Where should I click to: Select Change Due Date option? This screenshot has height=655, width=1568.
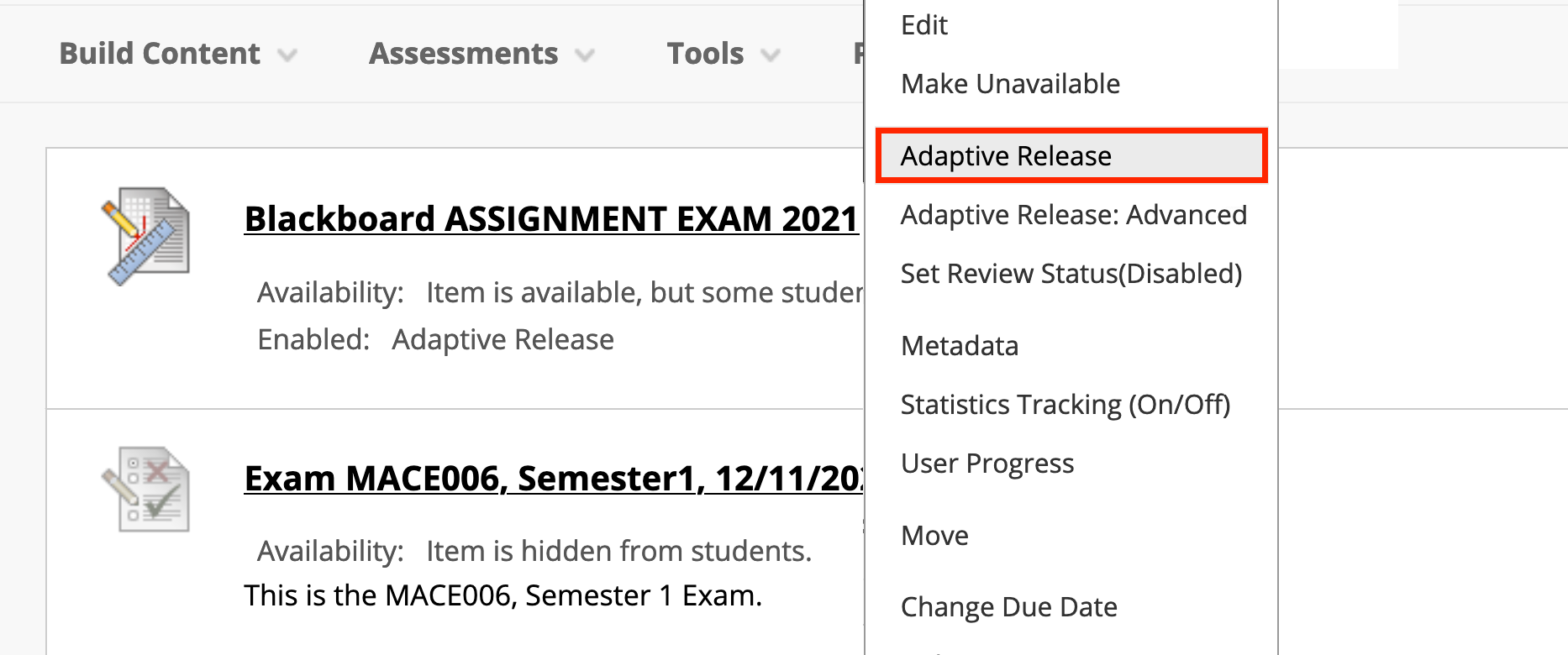coord(1008,607)
